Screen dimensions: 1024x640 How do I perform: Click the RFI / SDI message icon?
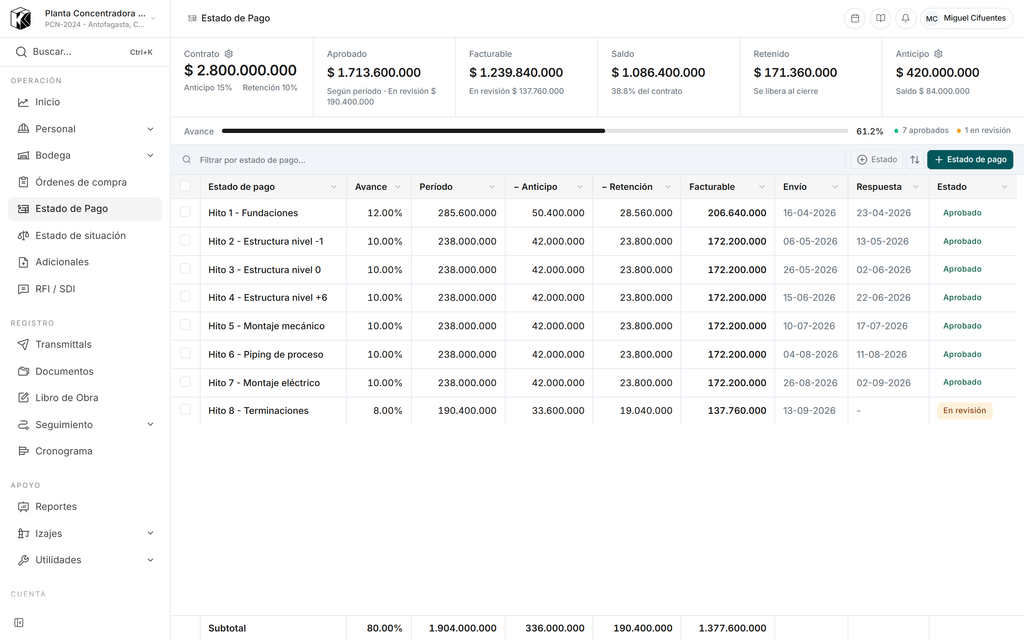pos(23,289)
